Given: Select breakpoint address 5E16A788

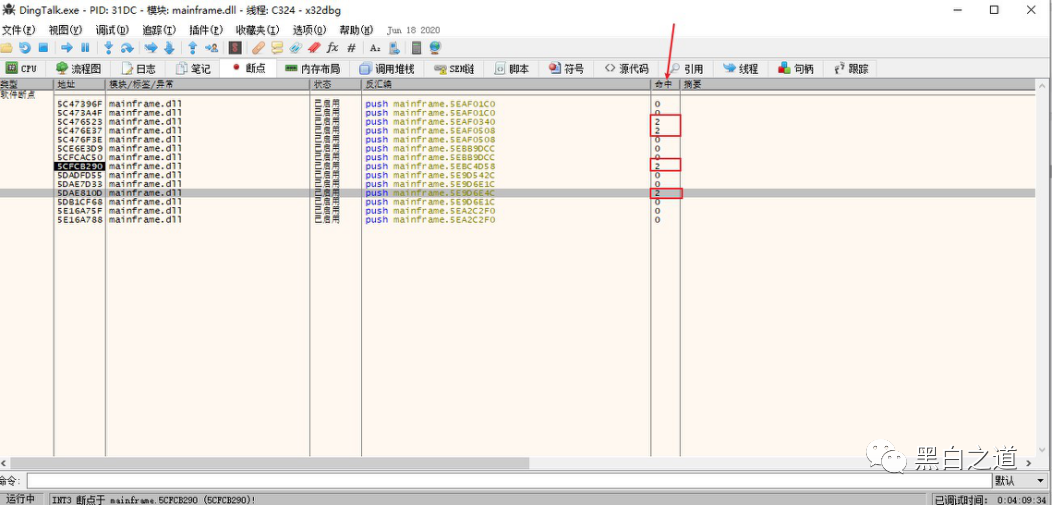Looking at the screenshot, I should point(80,219).
